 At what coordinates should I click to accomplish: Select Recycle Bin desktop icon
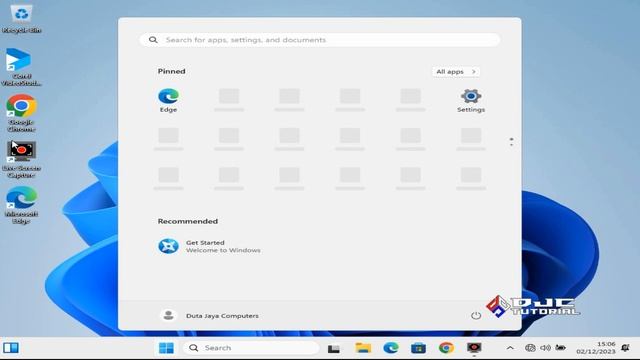(21, 19)
